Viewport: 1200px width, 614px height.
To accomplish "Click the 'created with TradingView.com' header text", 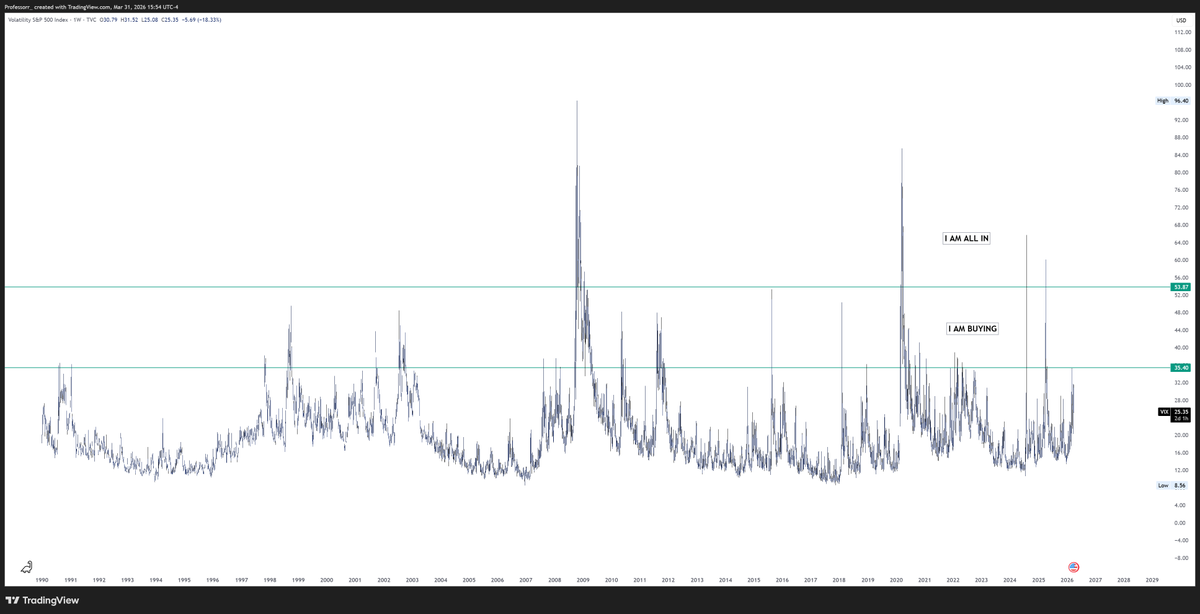I will [73, 6].
